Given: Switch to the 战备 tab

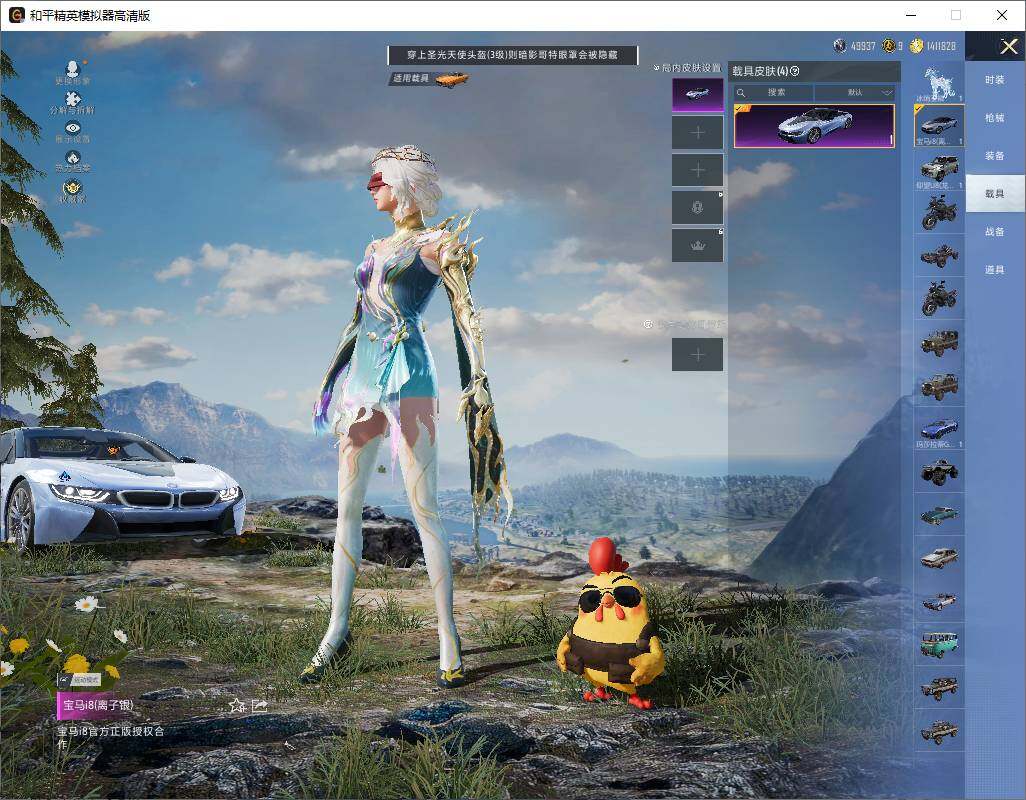Looking at the screenshot, I should point(995,232).
